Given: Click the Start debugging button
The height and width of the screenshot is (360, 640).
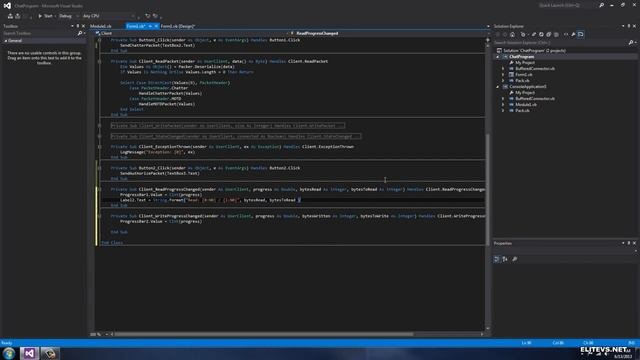Looking at the screenshot, I should tap(45, 16).
